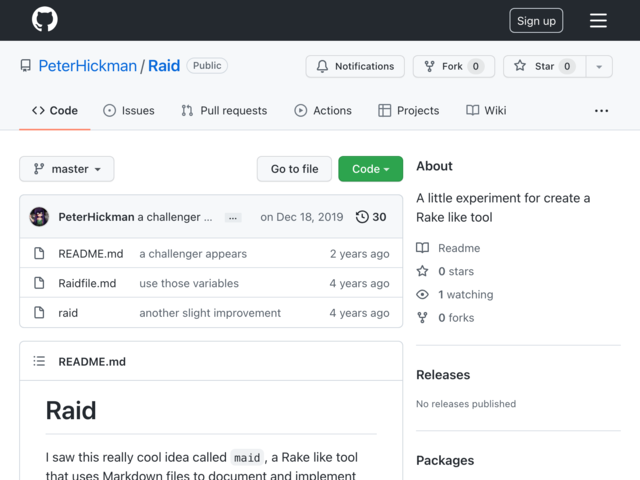Image resolution: width=640 pixels, height=480 pixels.
Task: Click '4 years ago' on raid row
Action: tap(360, 313)
